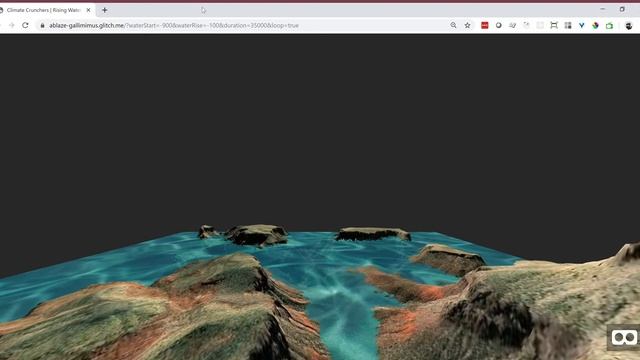Minimize the Chrome window

click(x=603, y=9)
